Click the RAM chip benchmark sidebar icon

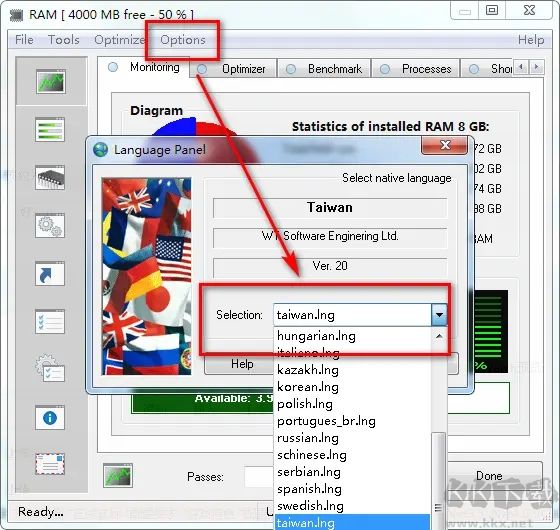tap(50, 177)
